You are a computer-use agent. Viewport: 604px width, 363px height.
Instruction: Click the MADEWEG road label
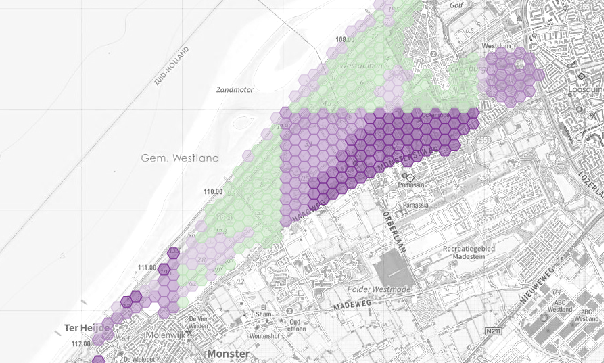(352, 305)
